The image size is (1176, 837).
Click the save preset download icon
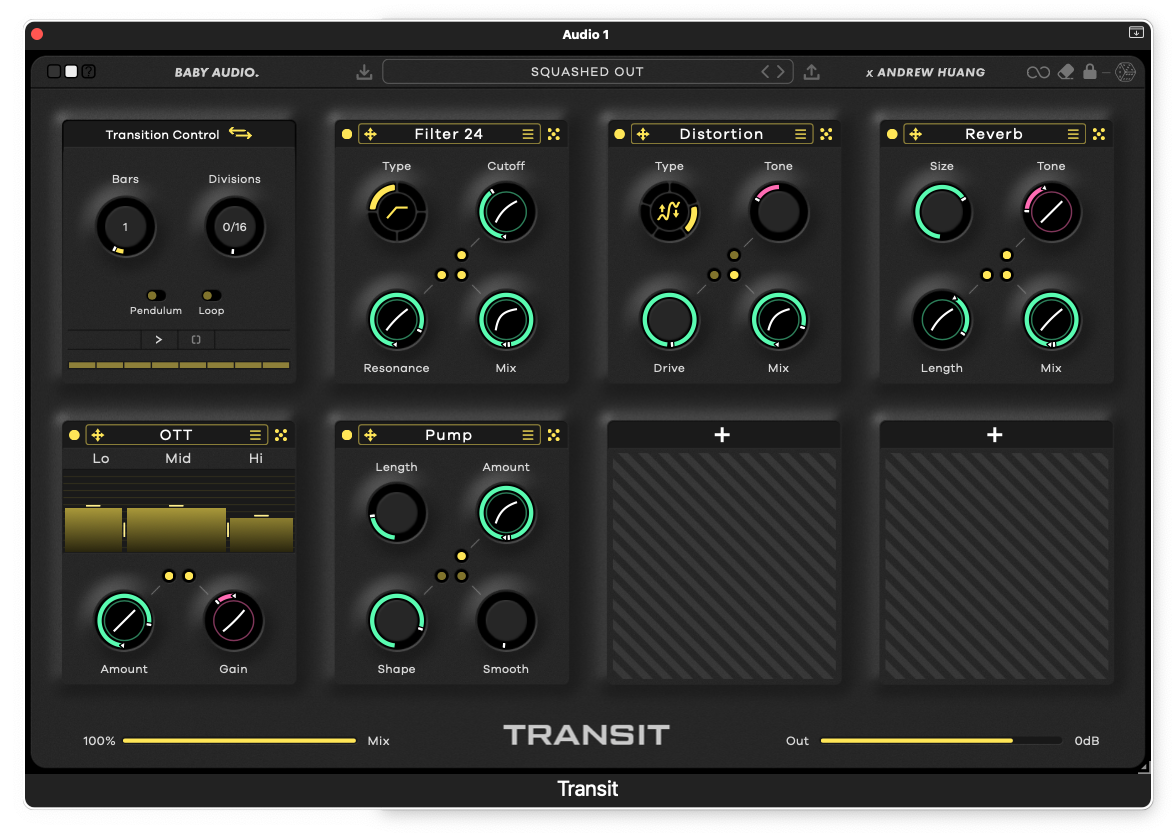(364, 72)
